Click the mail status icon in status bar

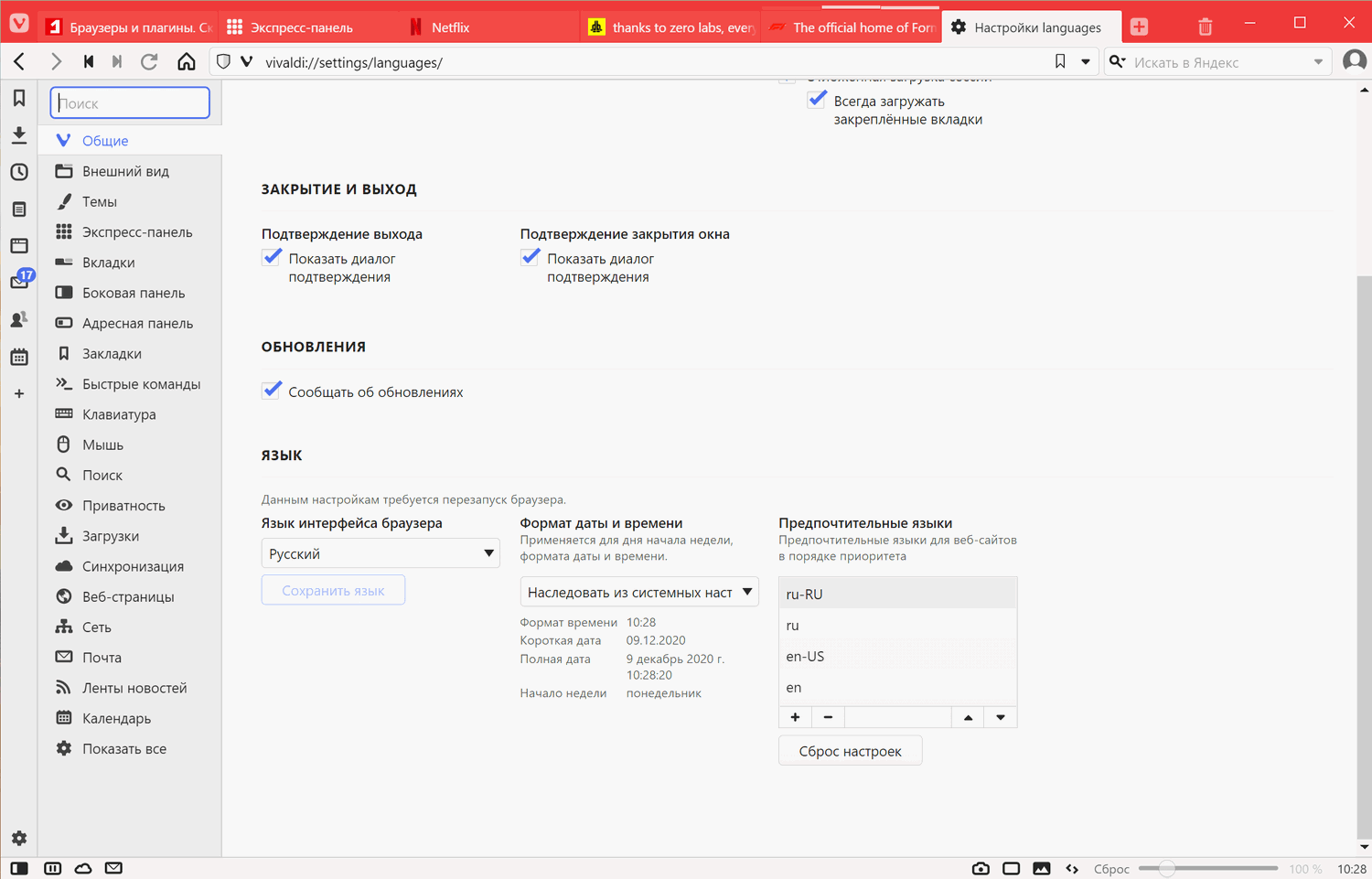pyautogui.click(x=113, y=868)
